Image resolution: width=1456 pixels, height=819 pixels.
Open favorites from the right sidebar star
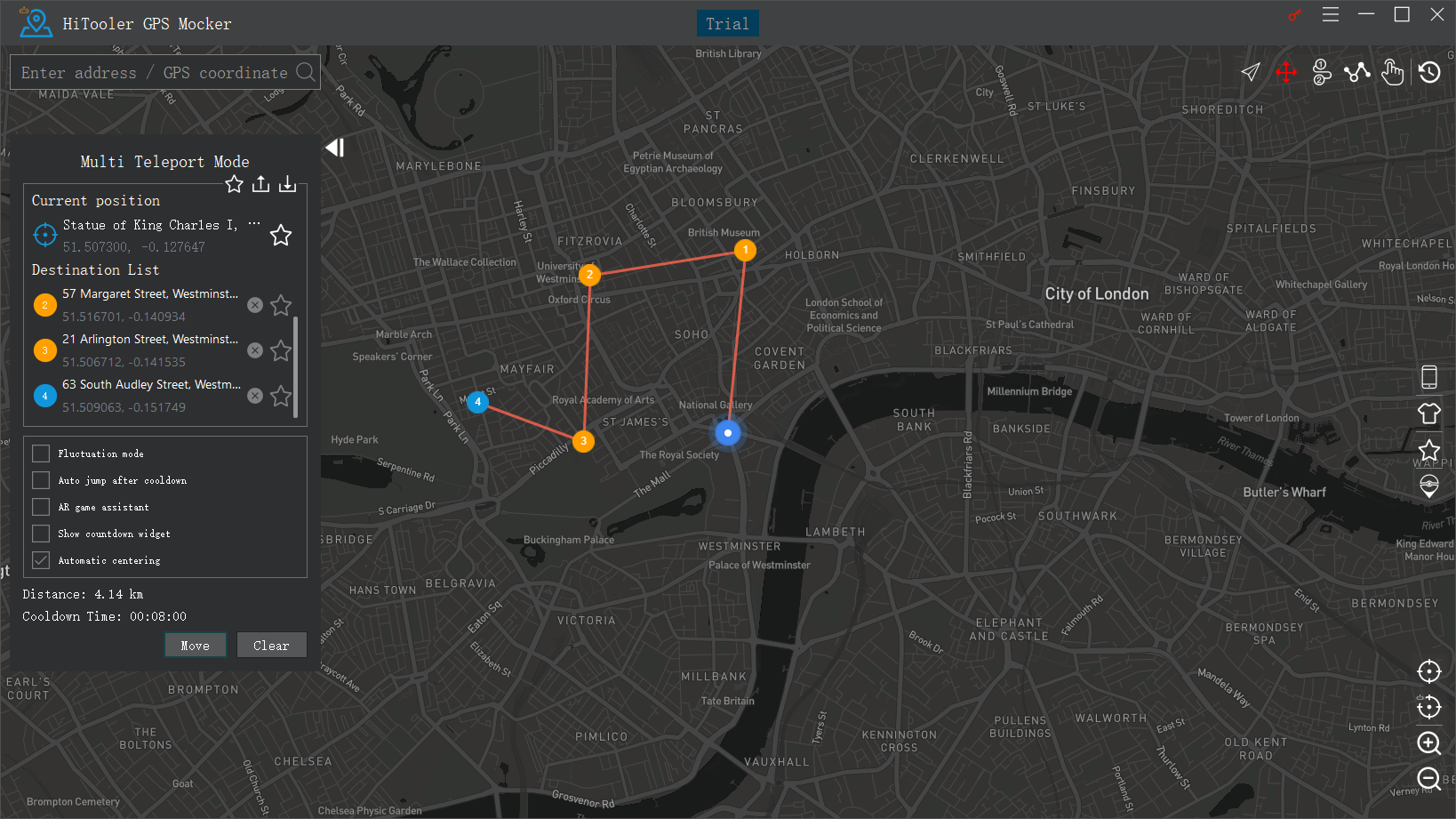[1428, 451]
